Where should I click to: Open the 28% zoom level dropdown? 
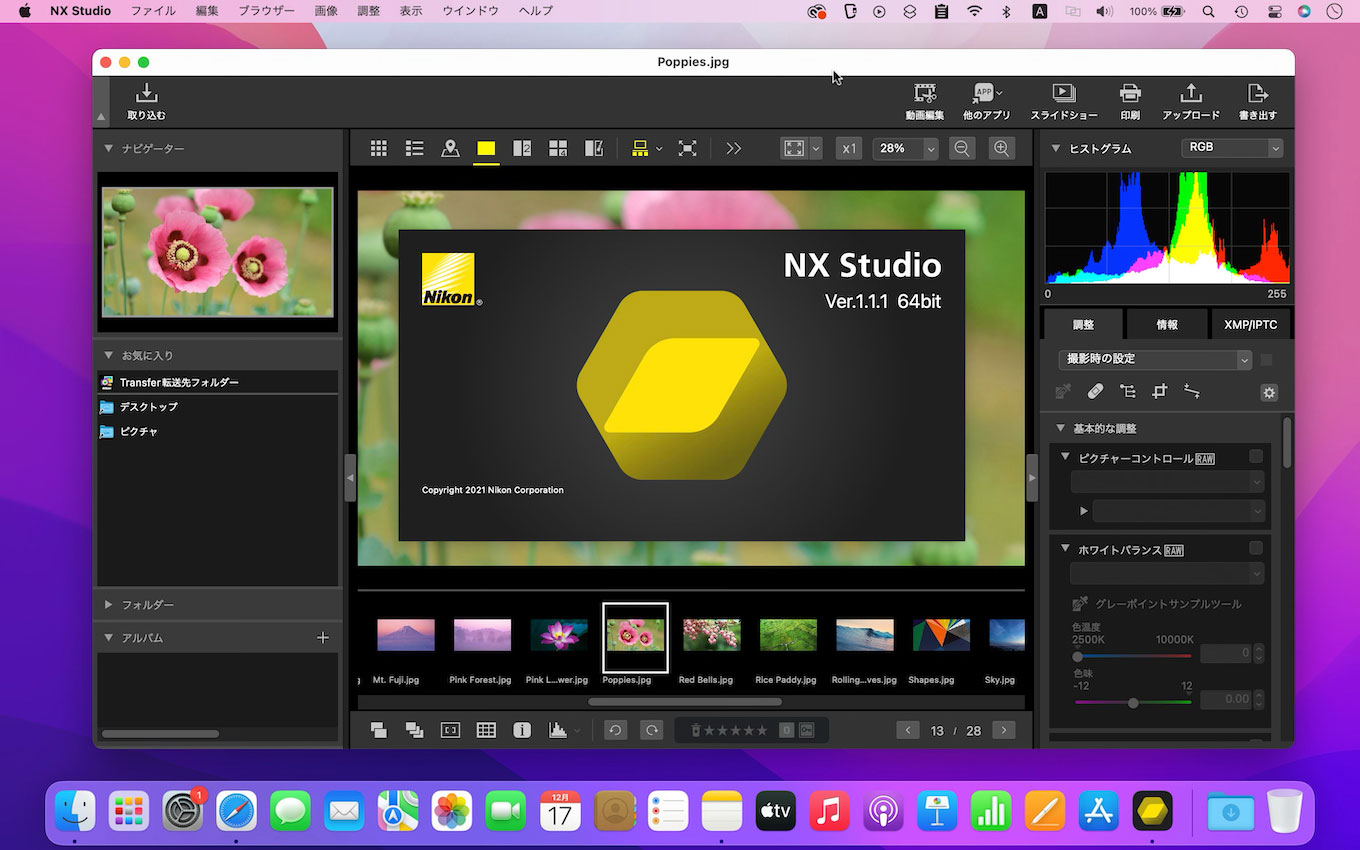coord(931,148)
